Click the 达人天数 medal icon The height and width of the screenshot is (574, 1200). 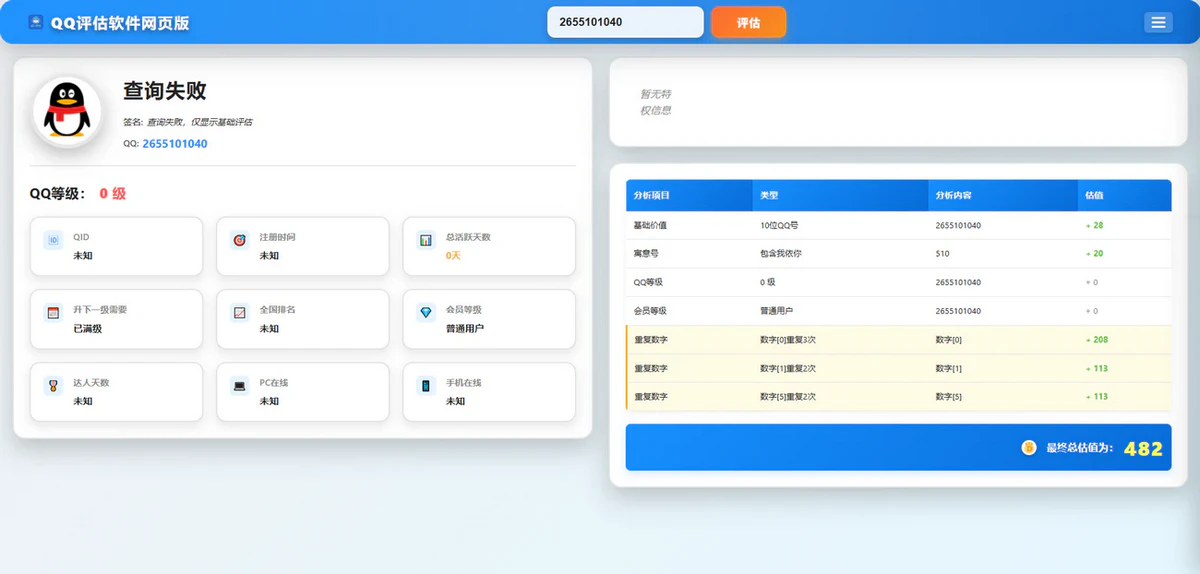[53, 386]
